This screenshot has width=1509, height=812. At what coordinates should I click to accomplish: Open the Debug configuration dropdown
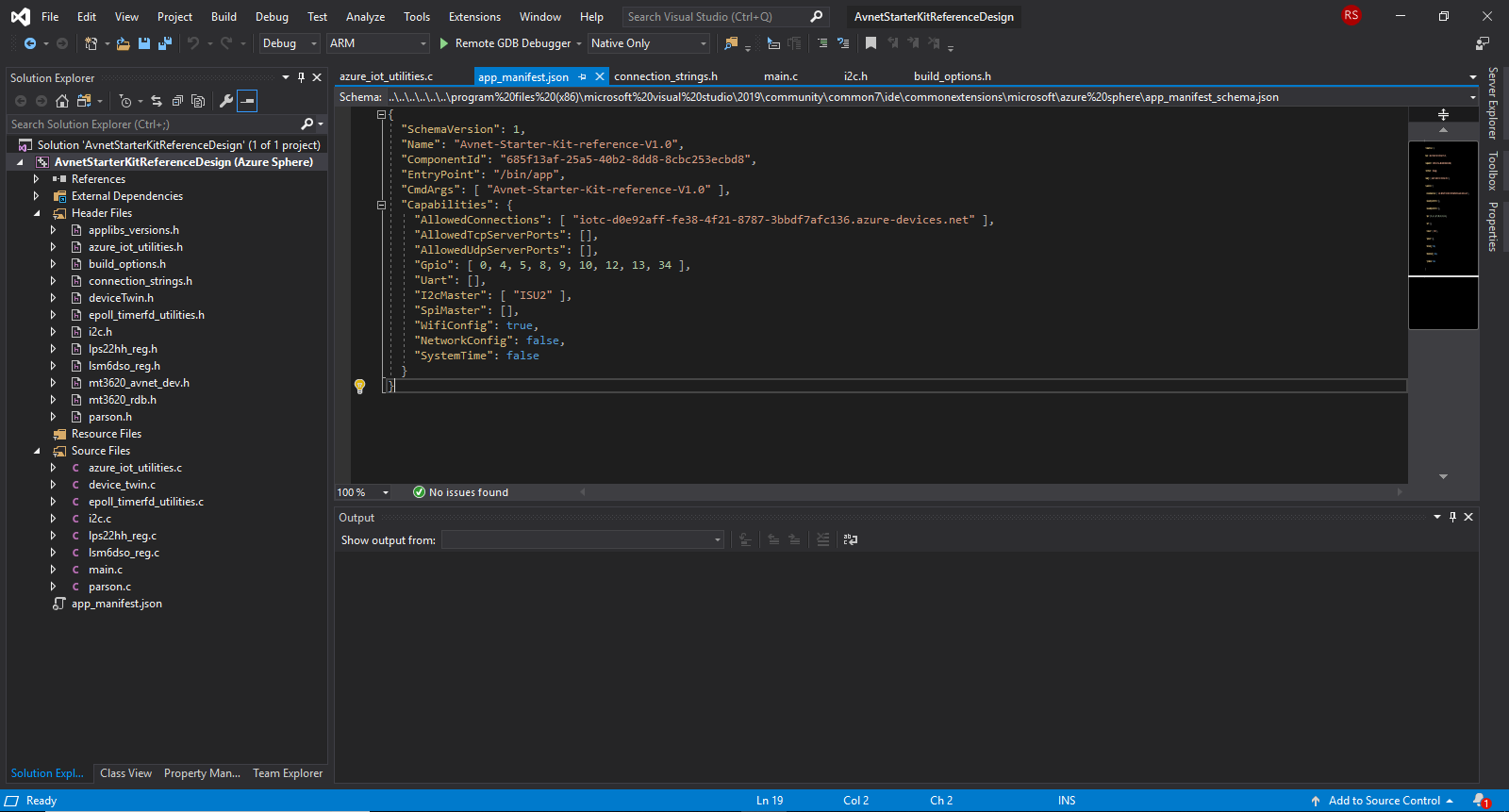point(290,43)
